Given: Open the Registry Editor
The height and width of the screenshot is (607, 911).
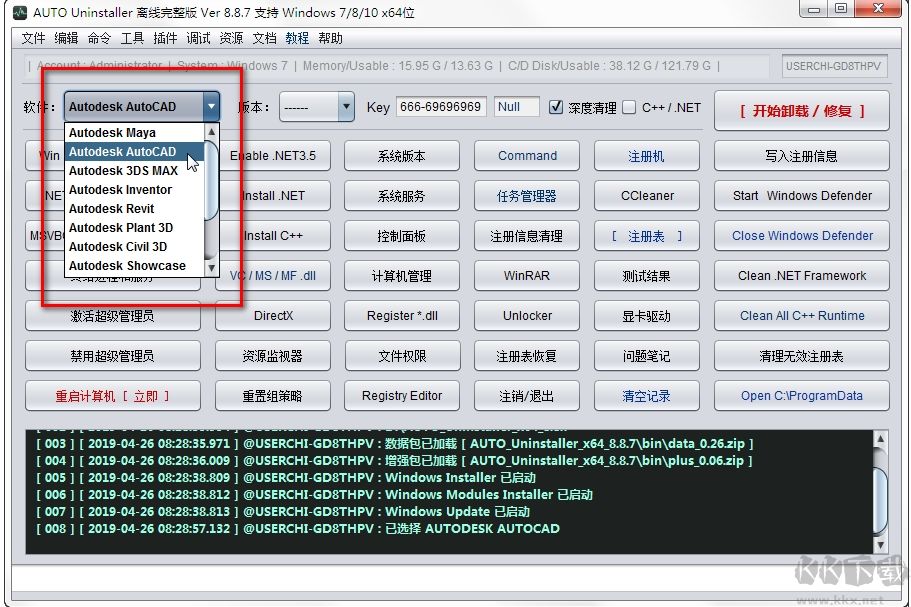Looking at the screenshot, I should pyautogui.click(x=401, y=395).
